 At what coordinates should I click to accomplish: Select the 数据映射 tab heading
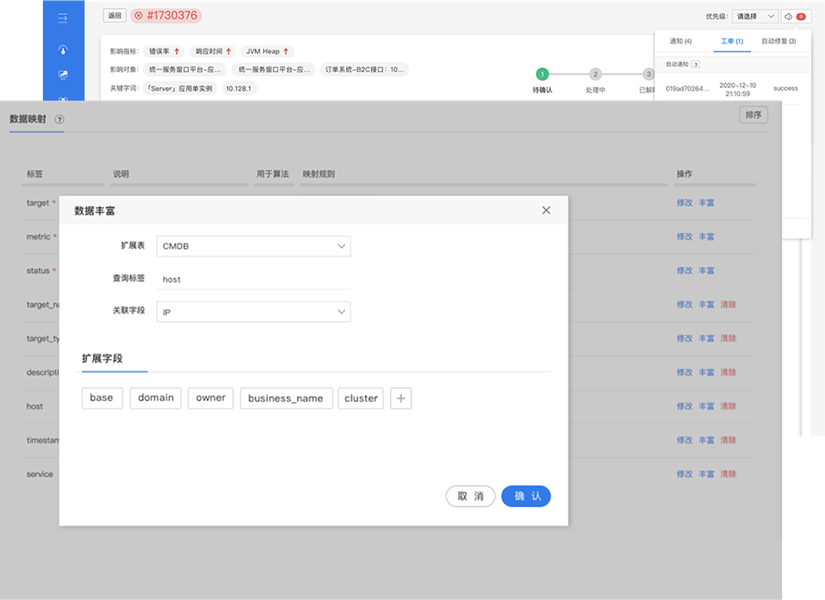(x=28, y=119)
